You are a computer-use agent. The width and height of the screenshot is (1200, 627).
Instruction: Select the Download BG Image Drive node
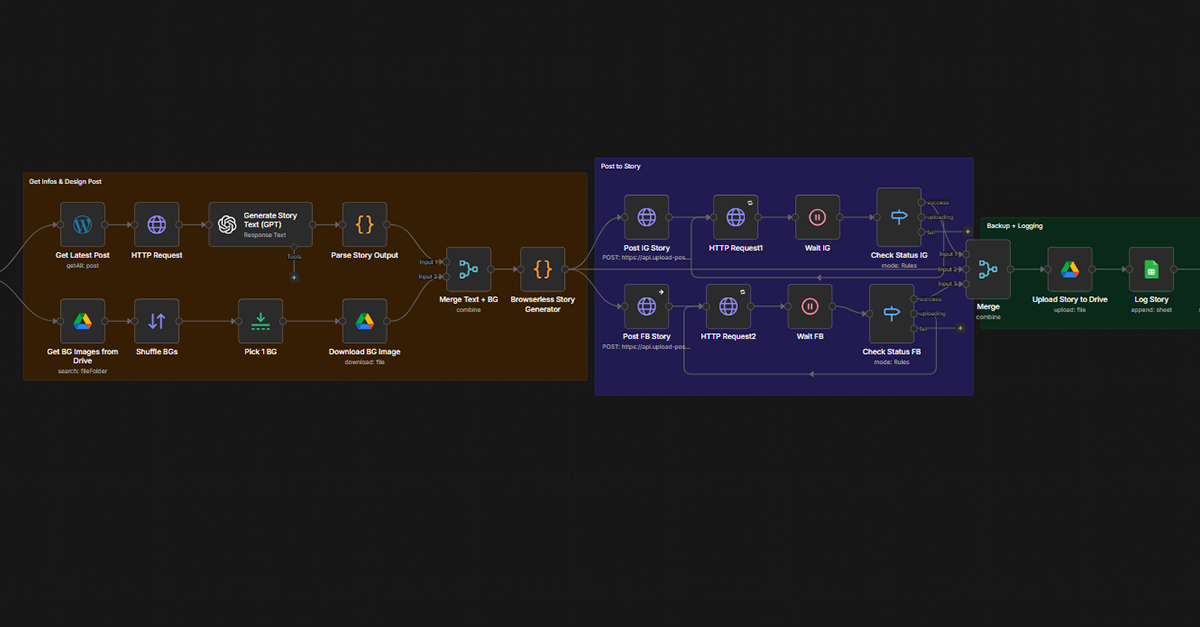364,321
